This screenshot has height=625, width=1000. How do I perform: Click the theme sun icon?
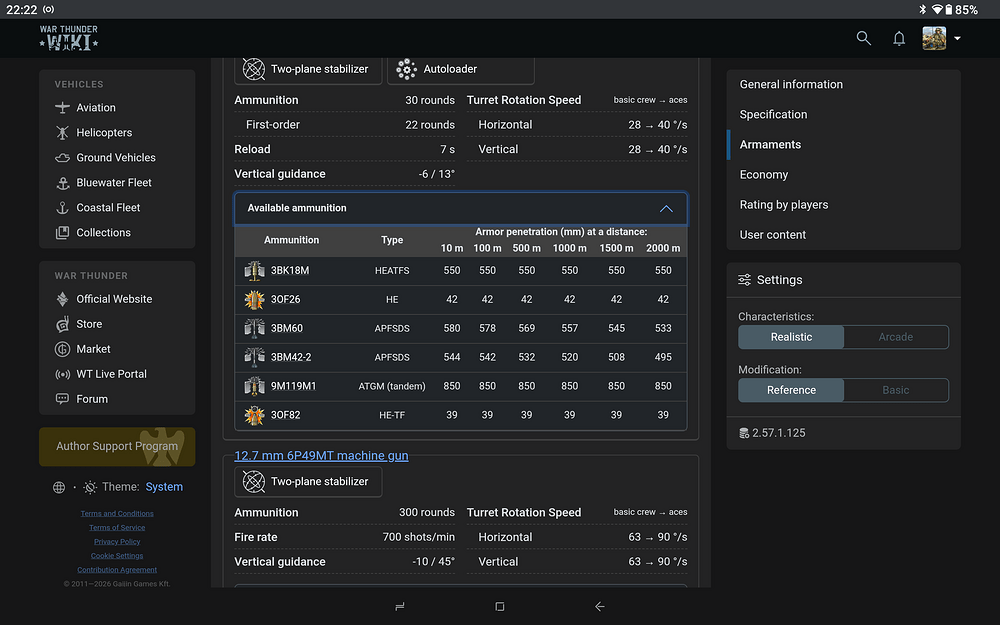(90, 487)
